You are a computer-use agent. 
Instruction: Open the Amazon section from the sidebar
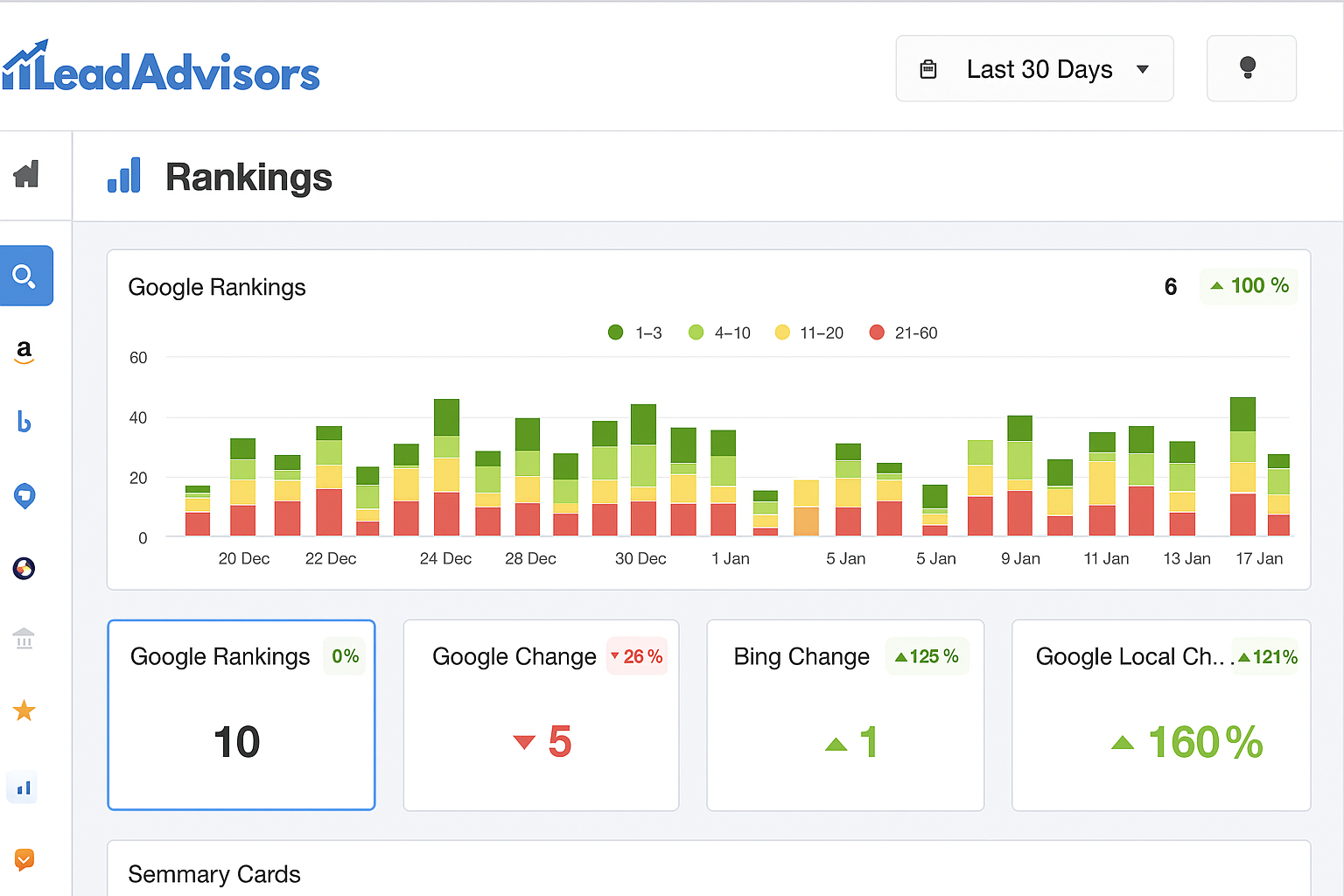point(24,351)
